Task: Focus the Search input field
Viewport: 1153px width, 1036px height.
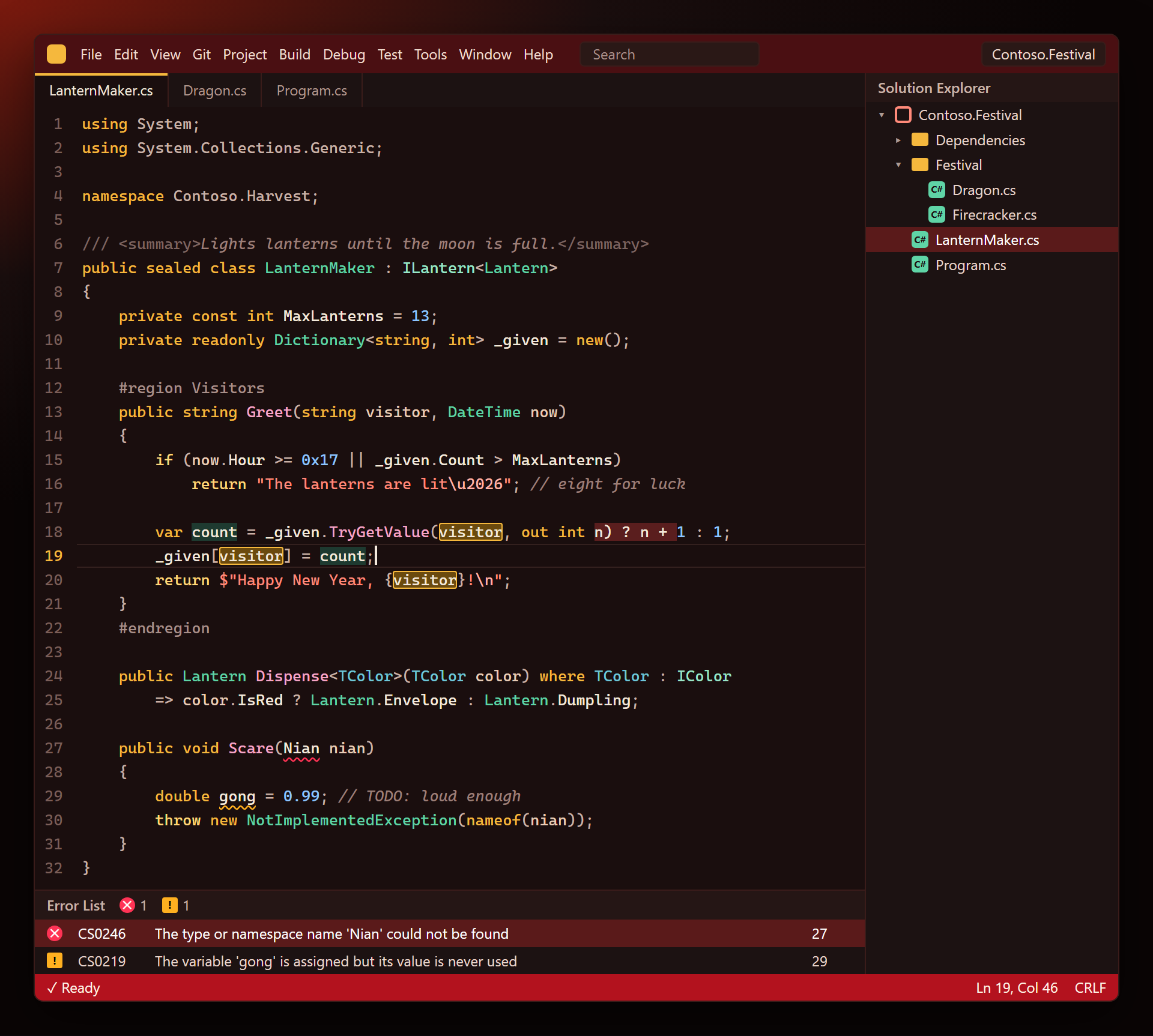Action: [670, 54]
